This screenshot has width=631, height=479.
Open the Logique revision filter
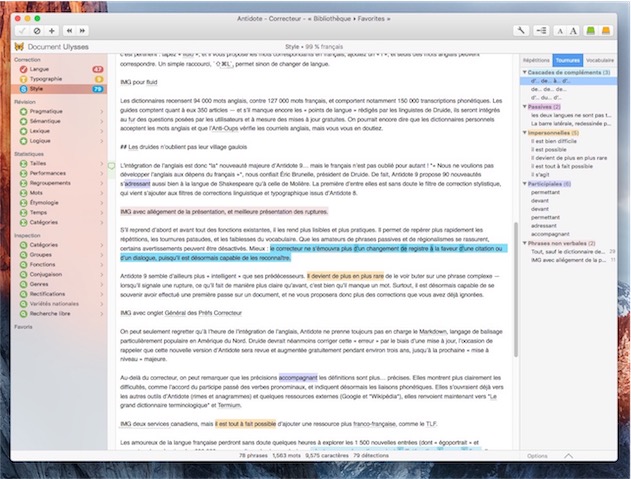pos(60,141)
